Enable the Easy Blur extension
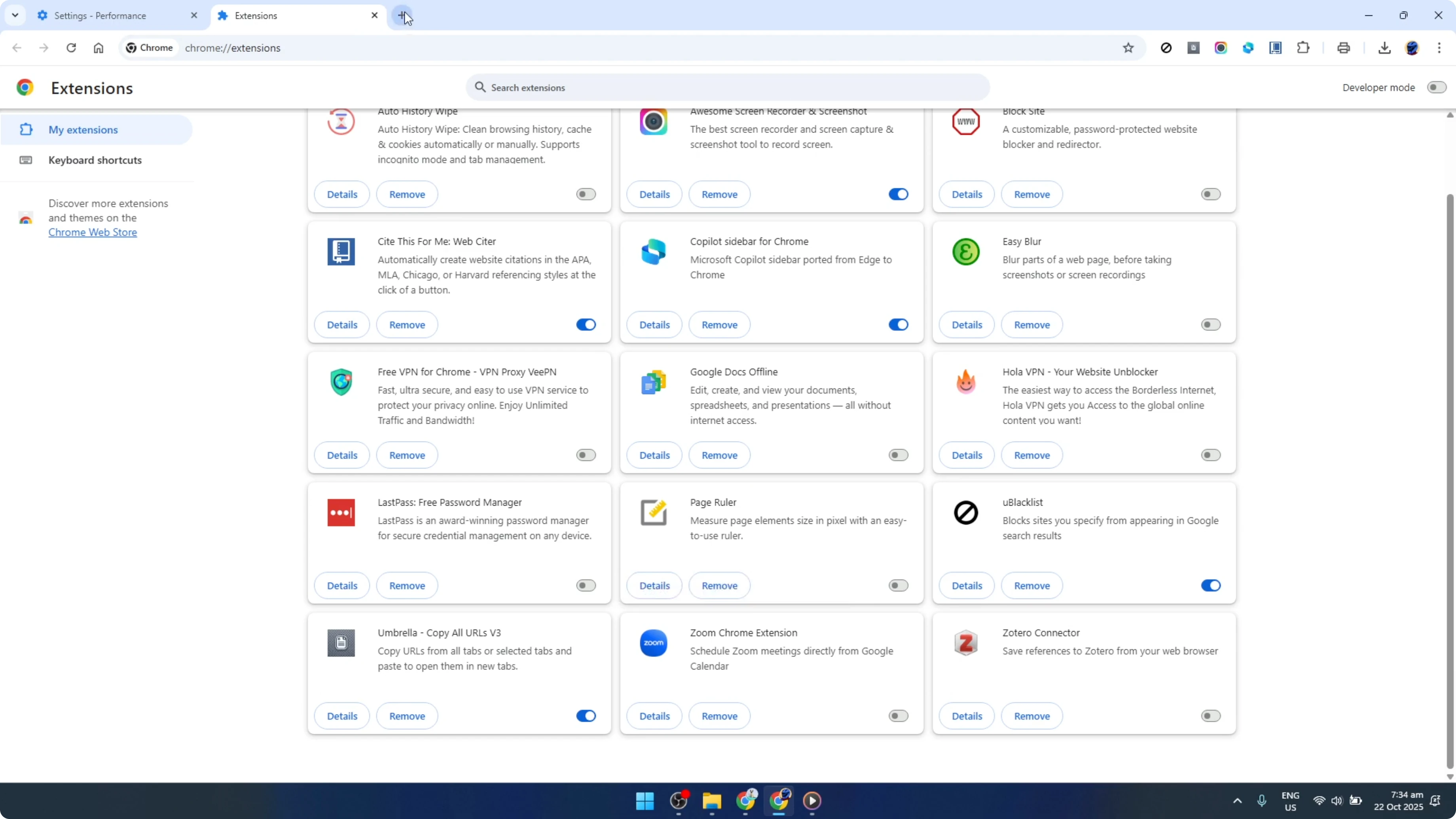Screen dimensions: 1456x819 coord(1211,325)
